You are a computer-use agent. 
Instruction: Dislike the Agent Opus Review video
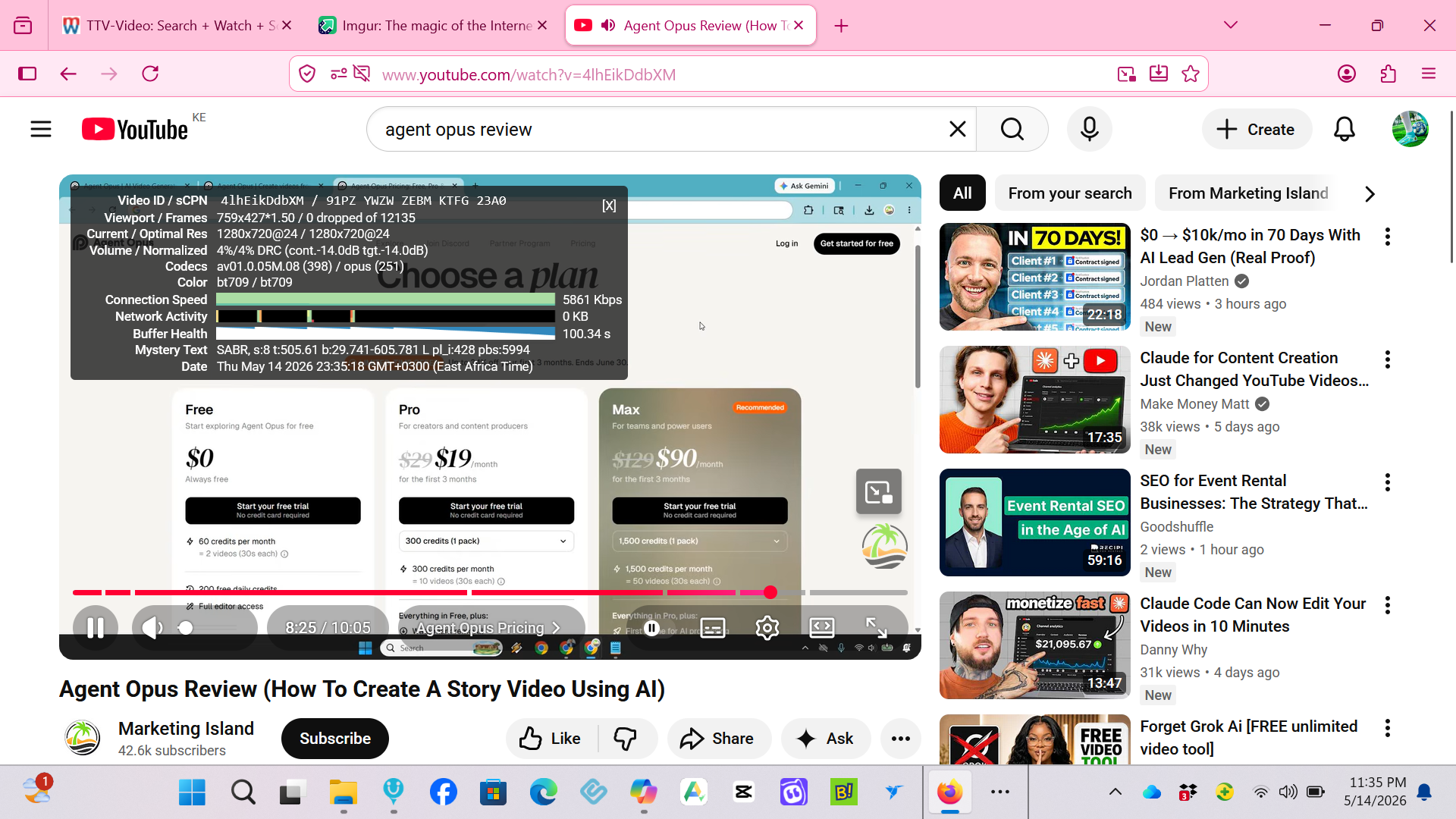(626, 739)
